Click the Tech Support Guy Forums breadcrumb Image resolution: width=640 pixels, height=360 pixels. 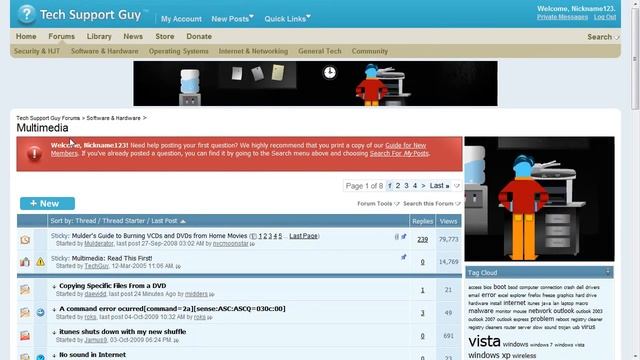[x=48, y=118]
